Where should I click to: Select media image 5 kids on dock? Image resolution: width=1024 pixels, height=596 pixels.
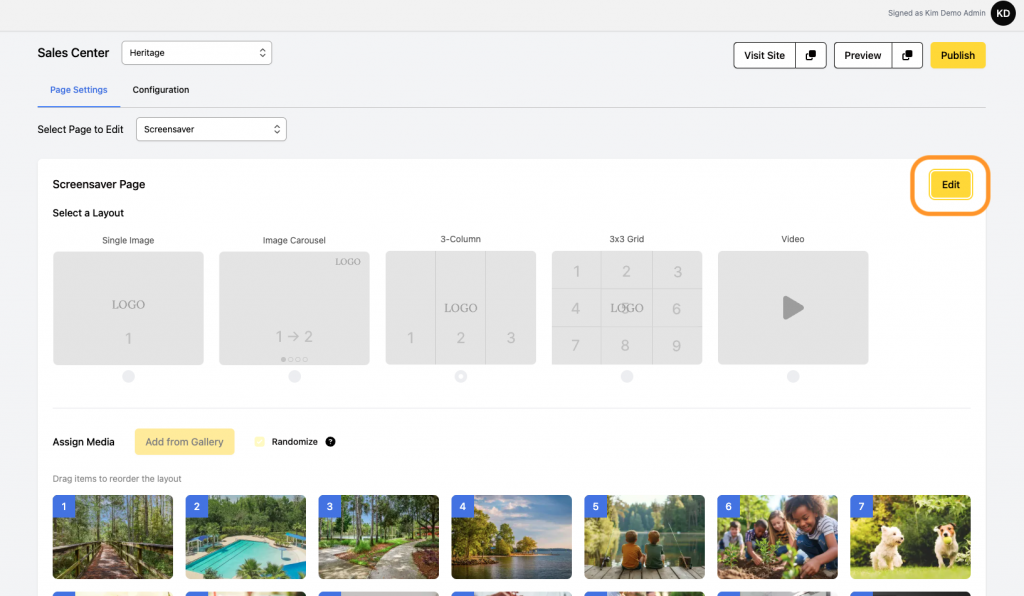pos(645,537)
